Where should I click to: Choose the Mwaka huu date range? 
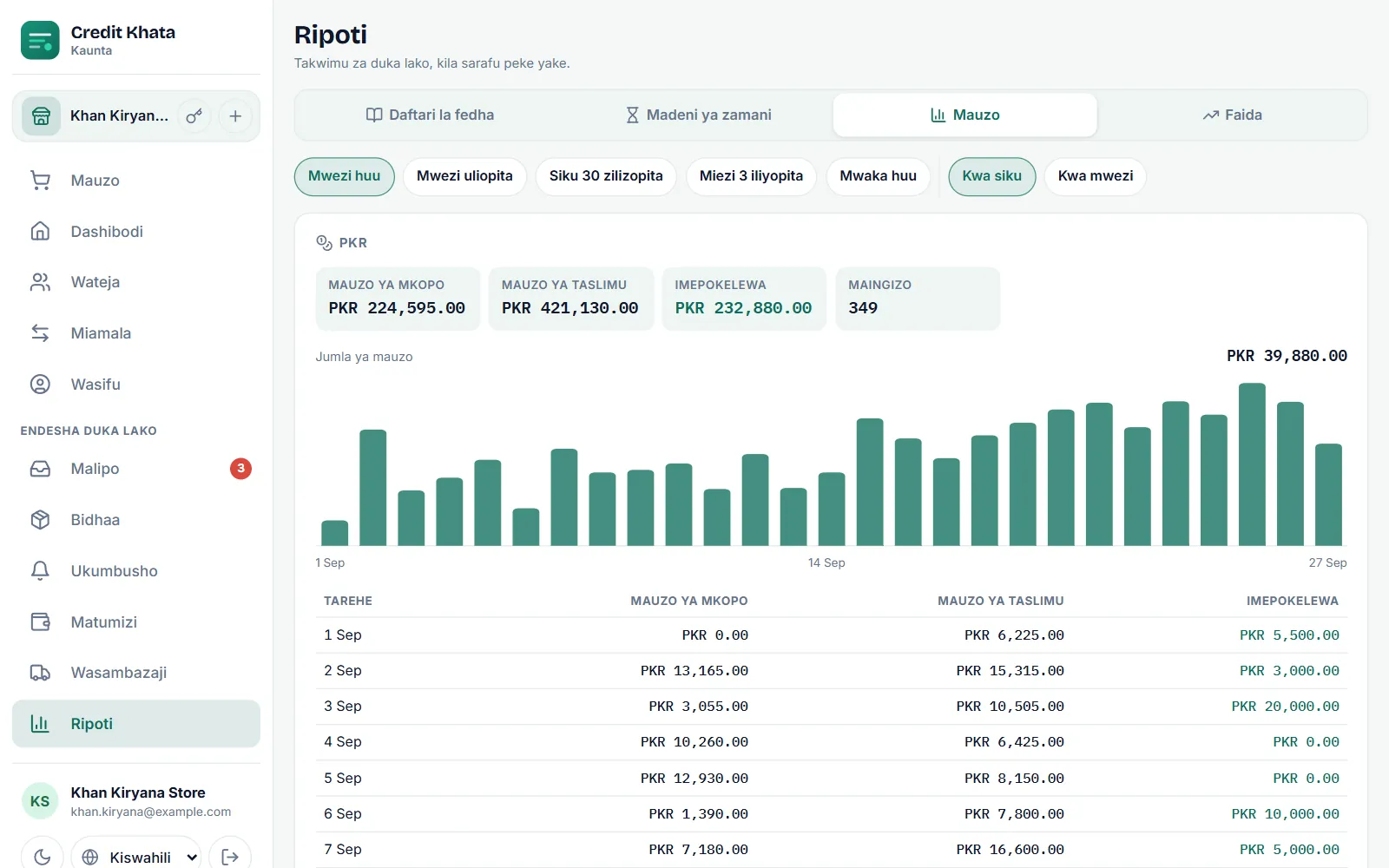tap(878, 176)
